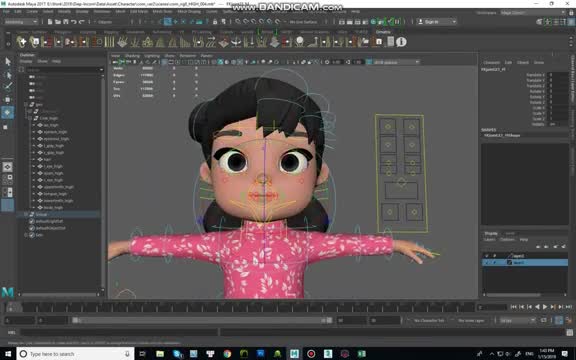Toggle visibility V of the layer2 row

[487, 256]
